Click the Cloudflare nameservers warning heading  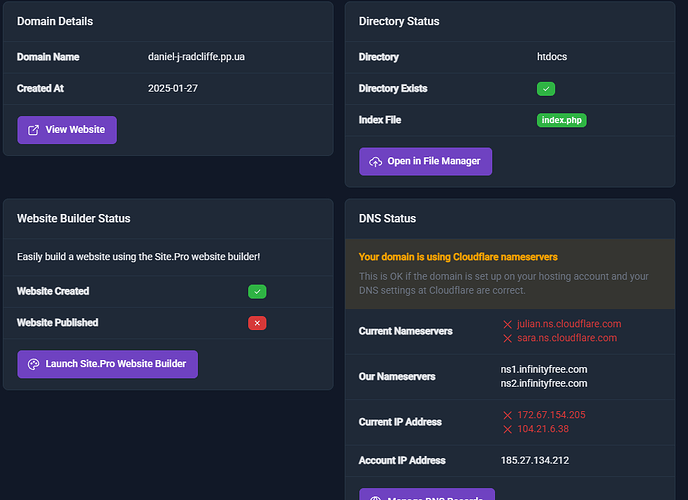458,257
